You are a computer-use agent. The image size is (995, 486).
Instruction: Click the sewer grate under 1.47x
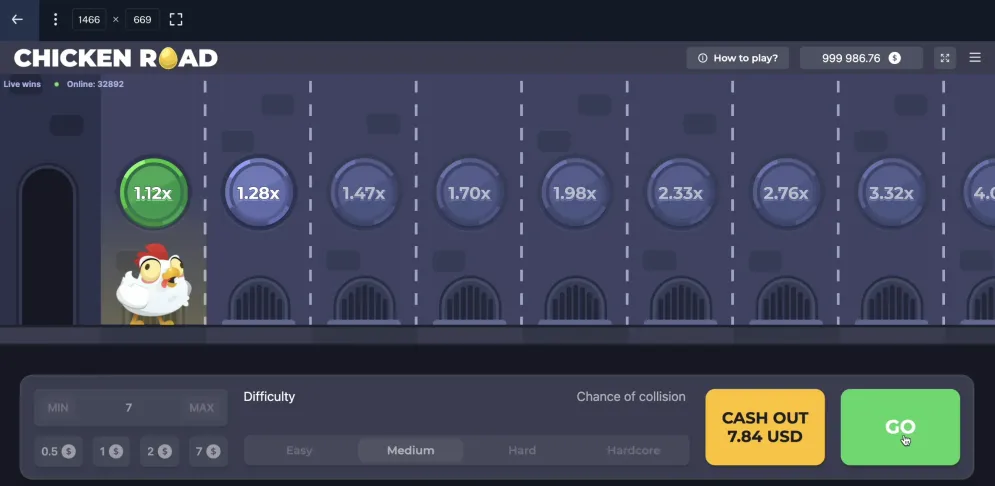[364, 301]
